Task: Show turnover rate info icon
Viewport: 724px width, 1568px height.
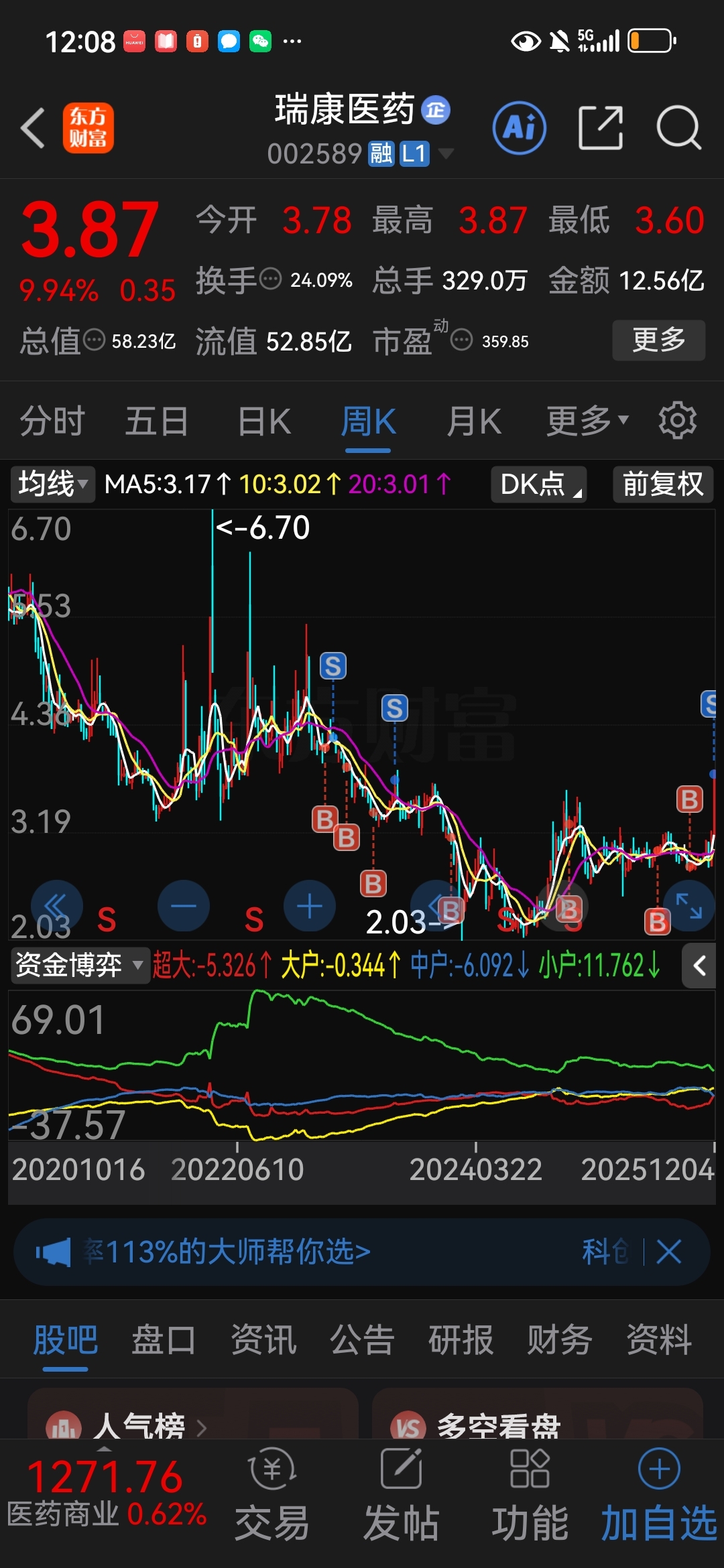Action: [270, 278]
